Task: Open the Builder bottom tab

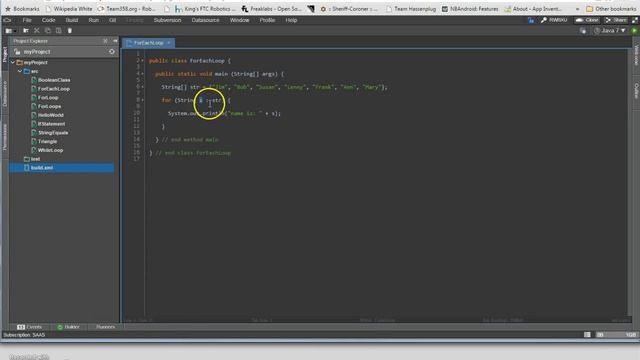Action: [68, 327]
